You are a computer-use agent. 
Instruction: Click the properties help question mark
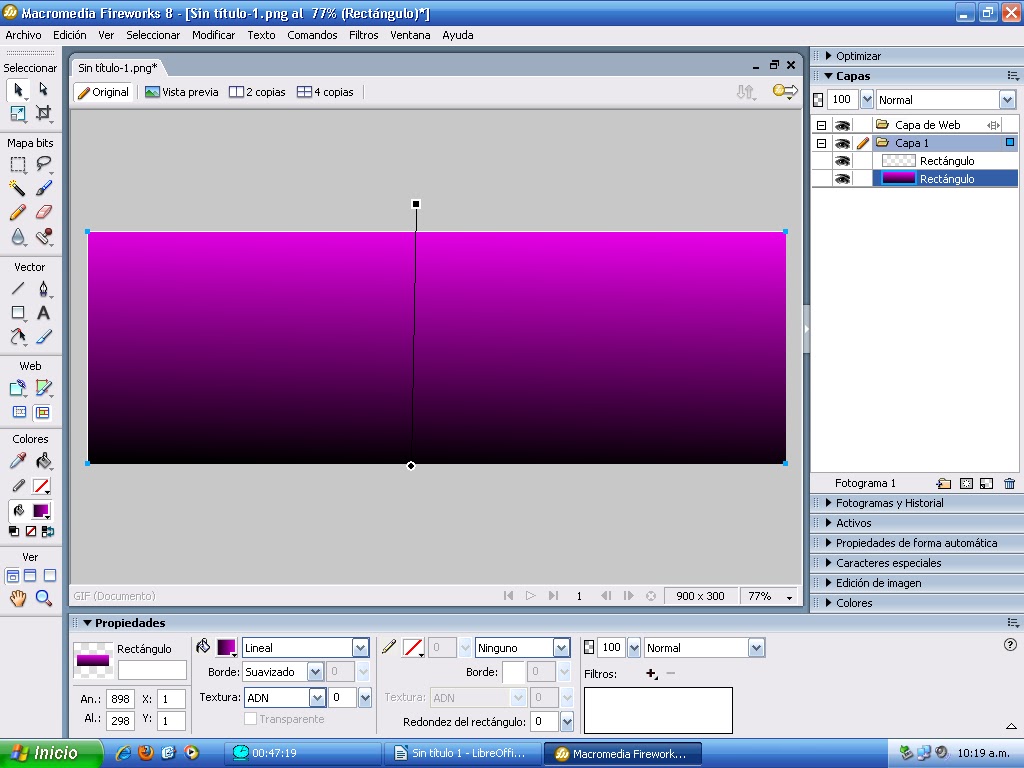coord(1010,645)
